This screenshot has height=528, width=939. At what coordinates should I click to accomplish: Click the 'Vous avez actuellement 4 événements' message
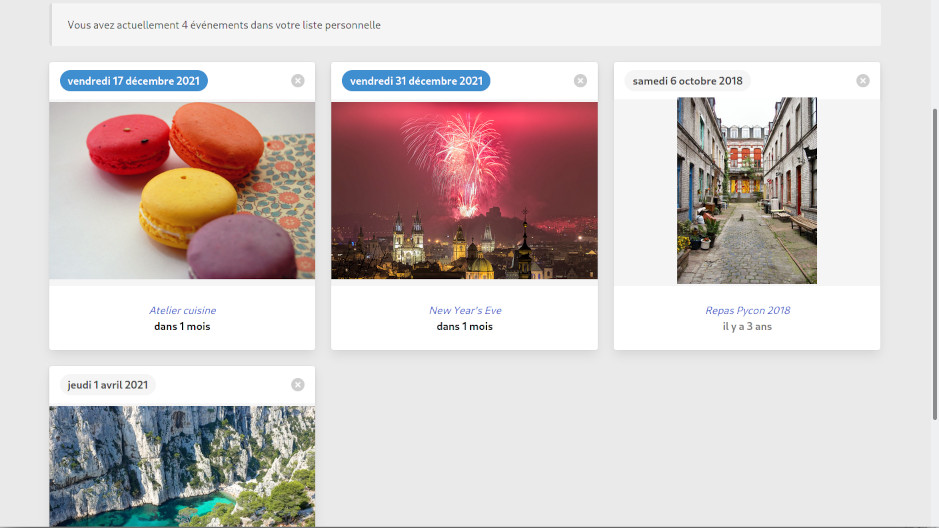click(224, 25)
